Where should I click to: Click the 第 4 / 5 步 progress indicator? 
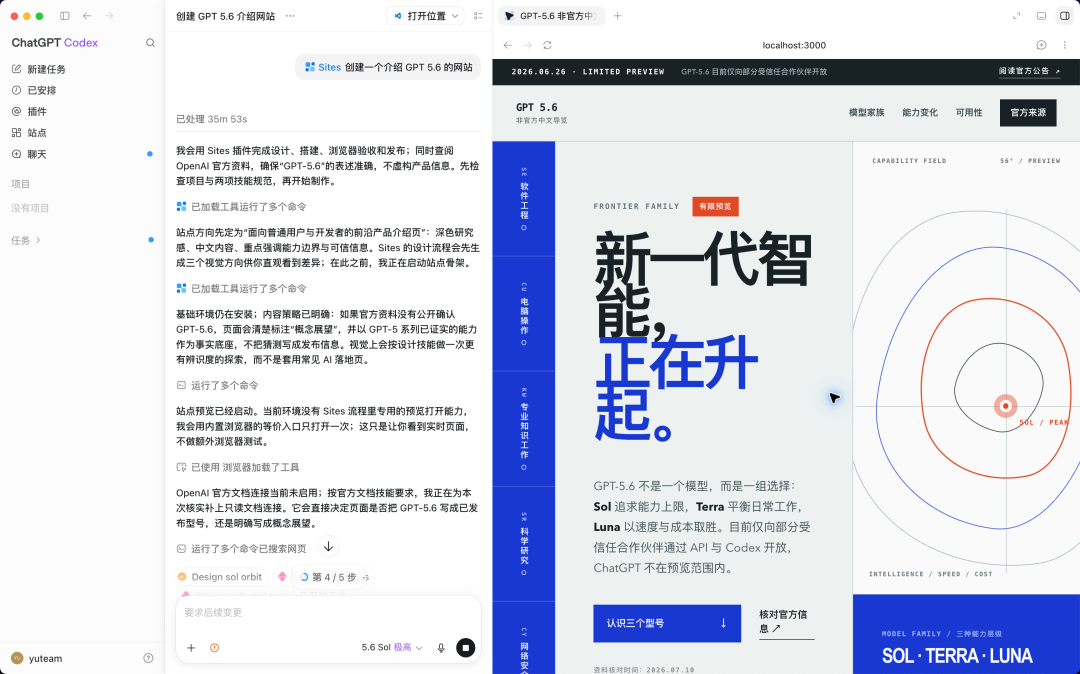[328, 577]
